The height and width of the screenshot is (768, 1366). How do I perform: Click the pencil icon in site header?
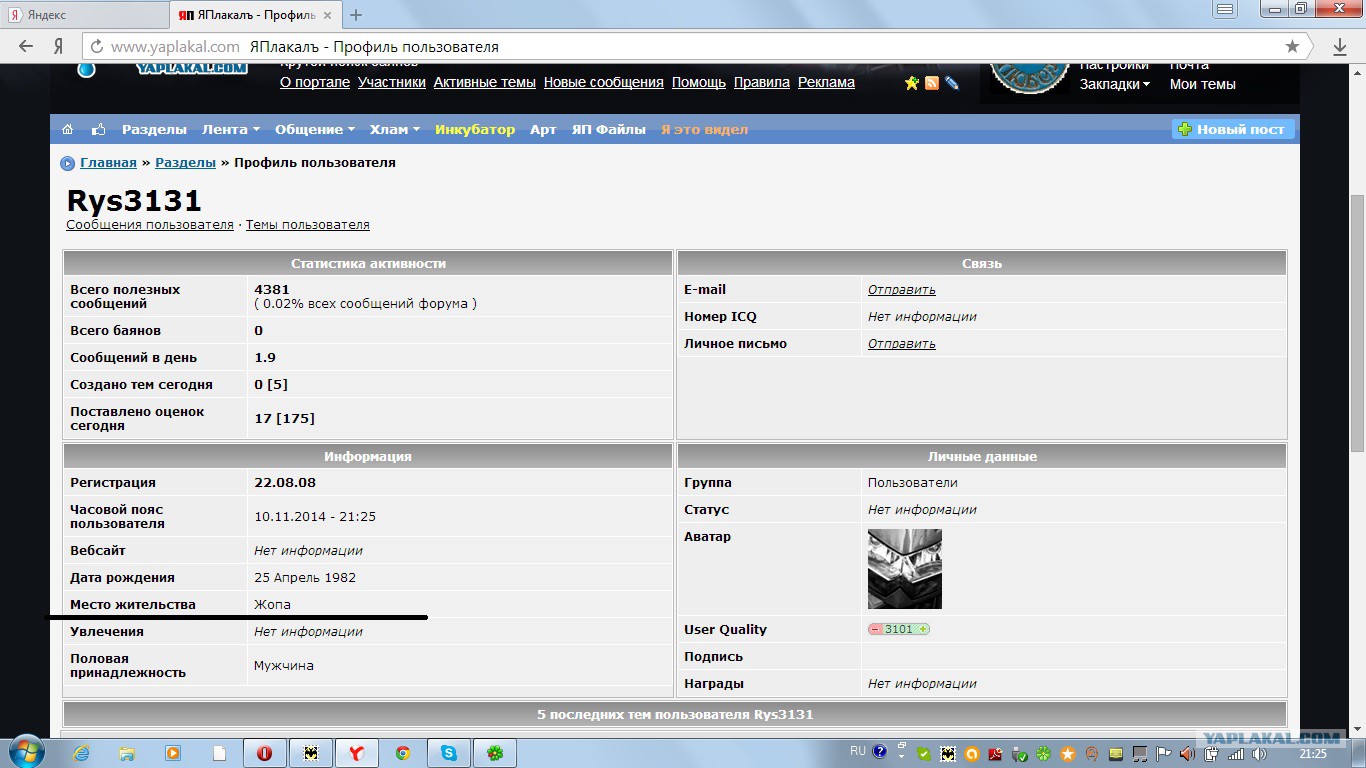pos(952,83)
